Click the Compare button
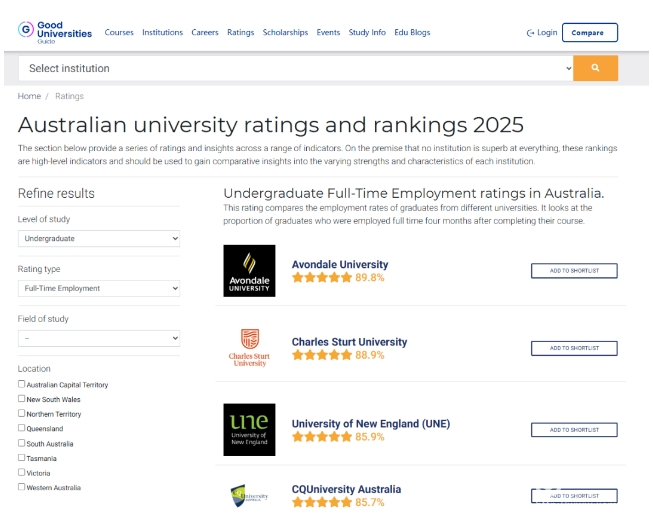 pos(590,32)
